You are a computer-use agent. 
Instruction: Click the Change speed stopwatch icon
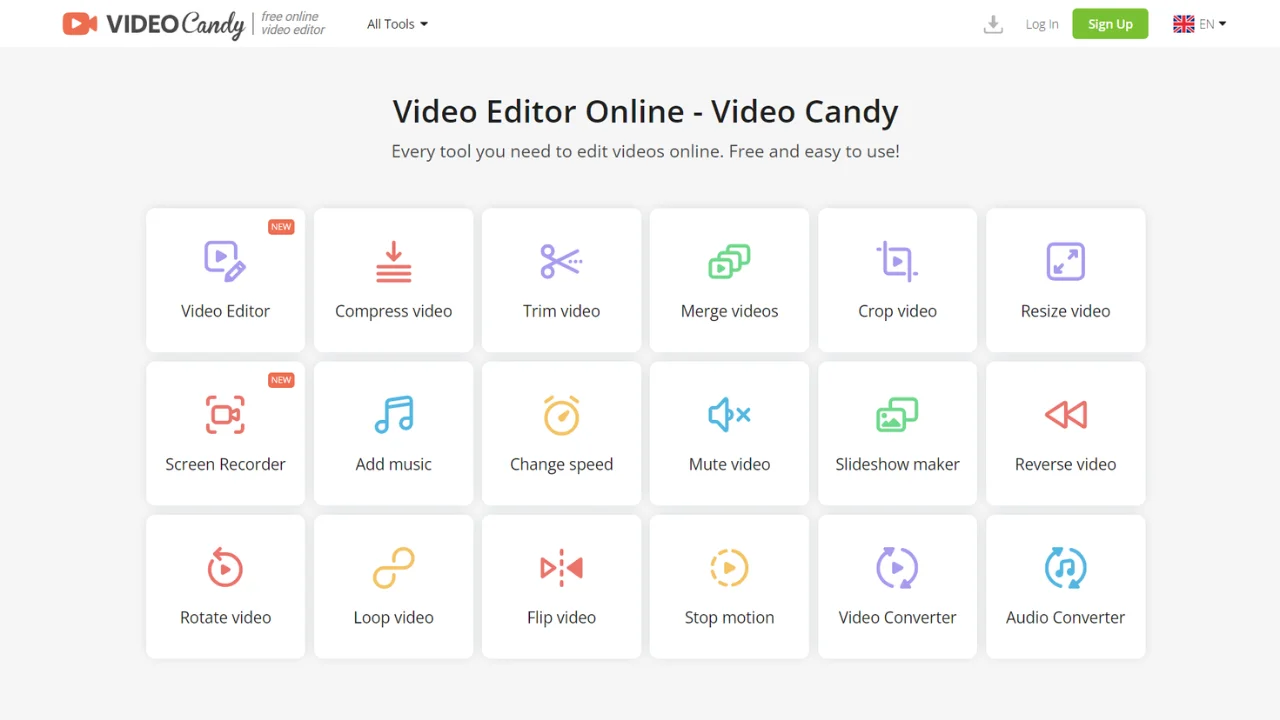pos(561,415)
